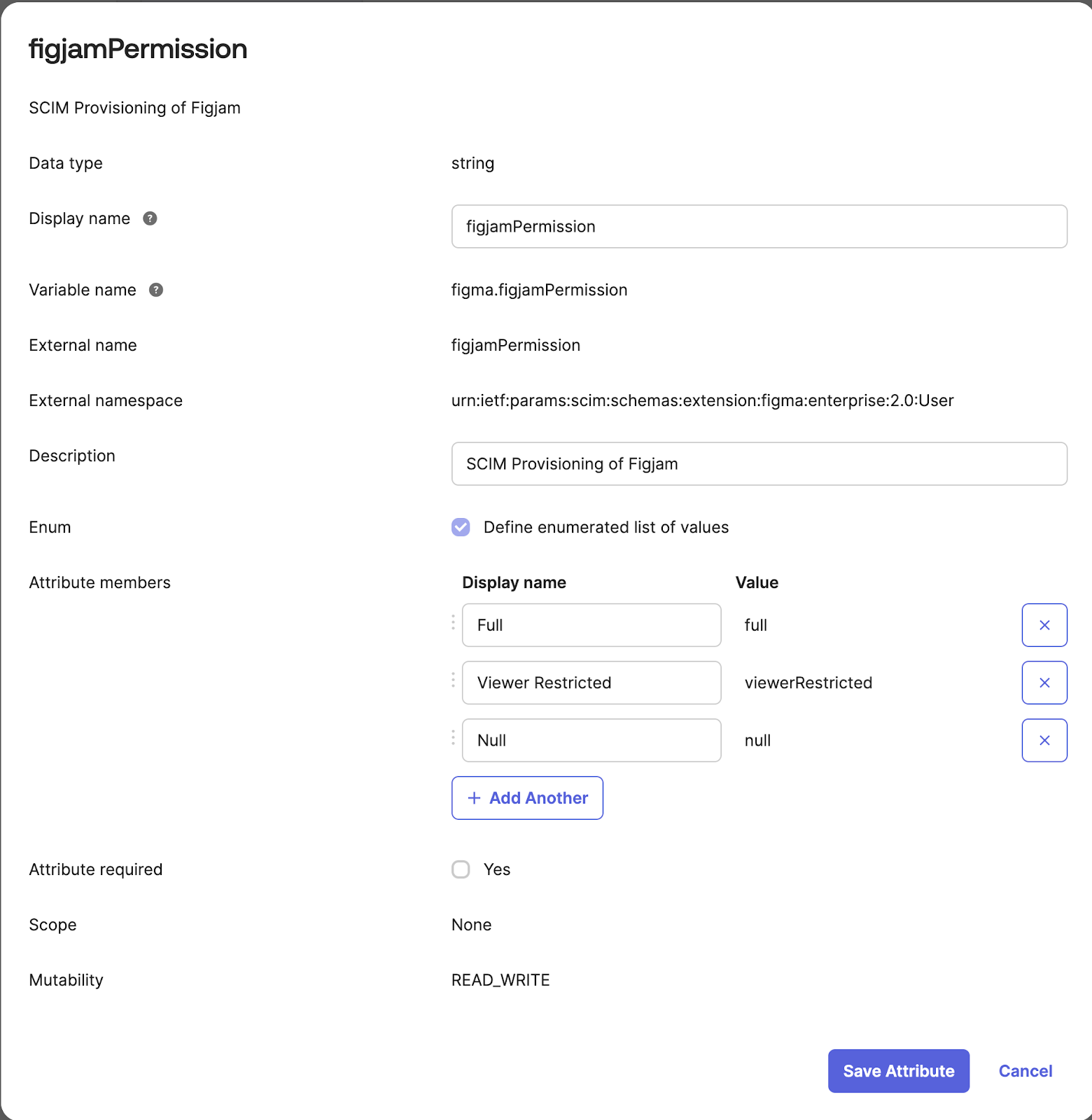
Task: Add another enum value row
Action: [x=527, y=798]
